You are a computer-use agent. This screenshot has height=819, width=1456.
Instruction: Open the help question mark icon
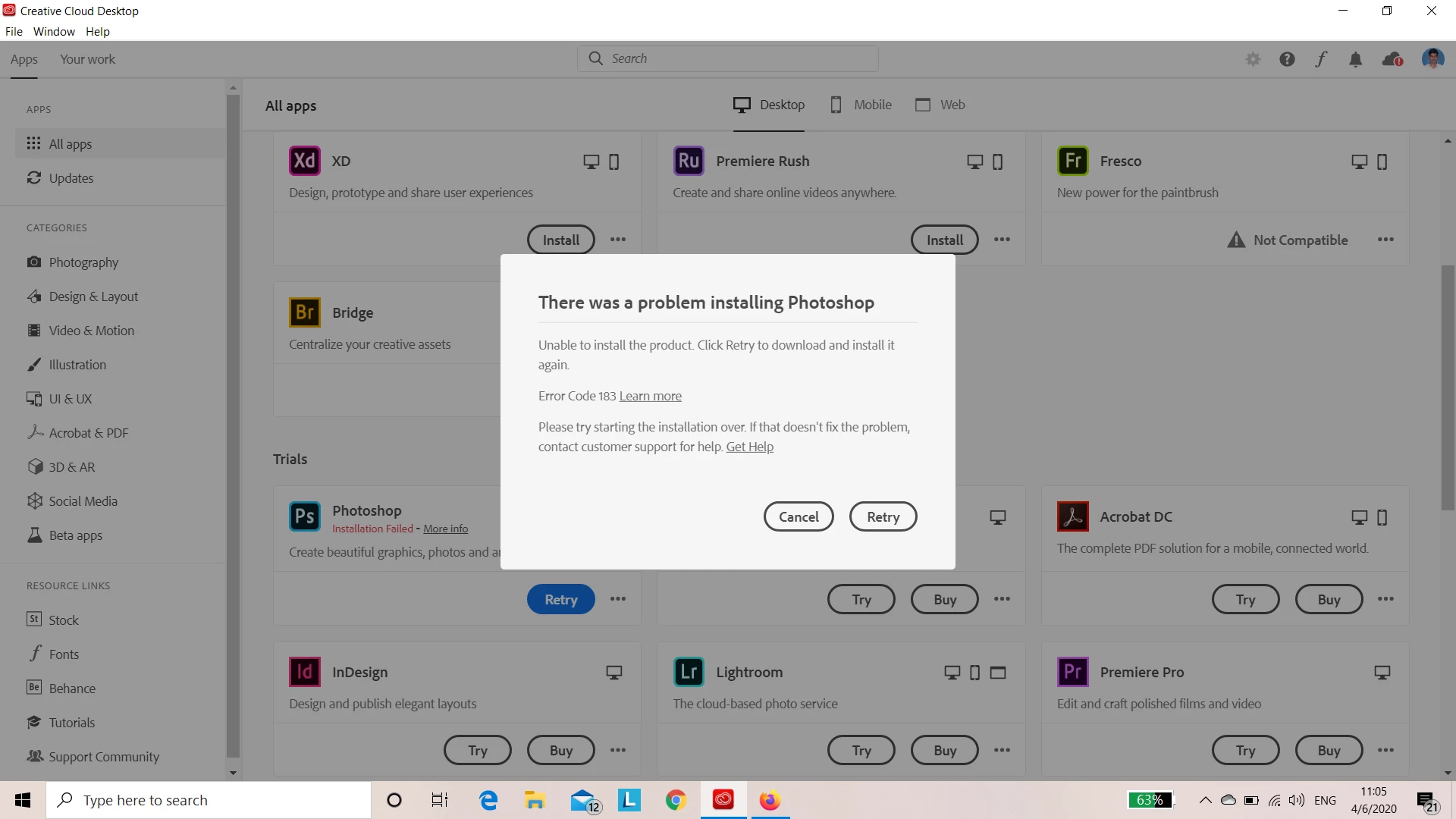[x=1287, y=59]
